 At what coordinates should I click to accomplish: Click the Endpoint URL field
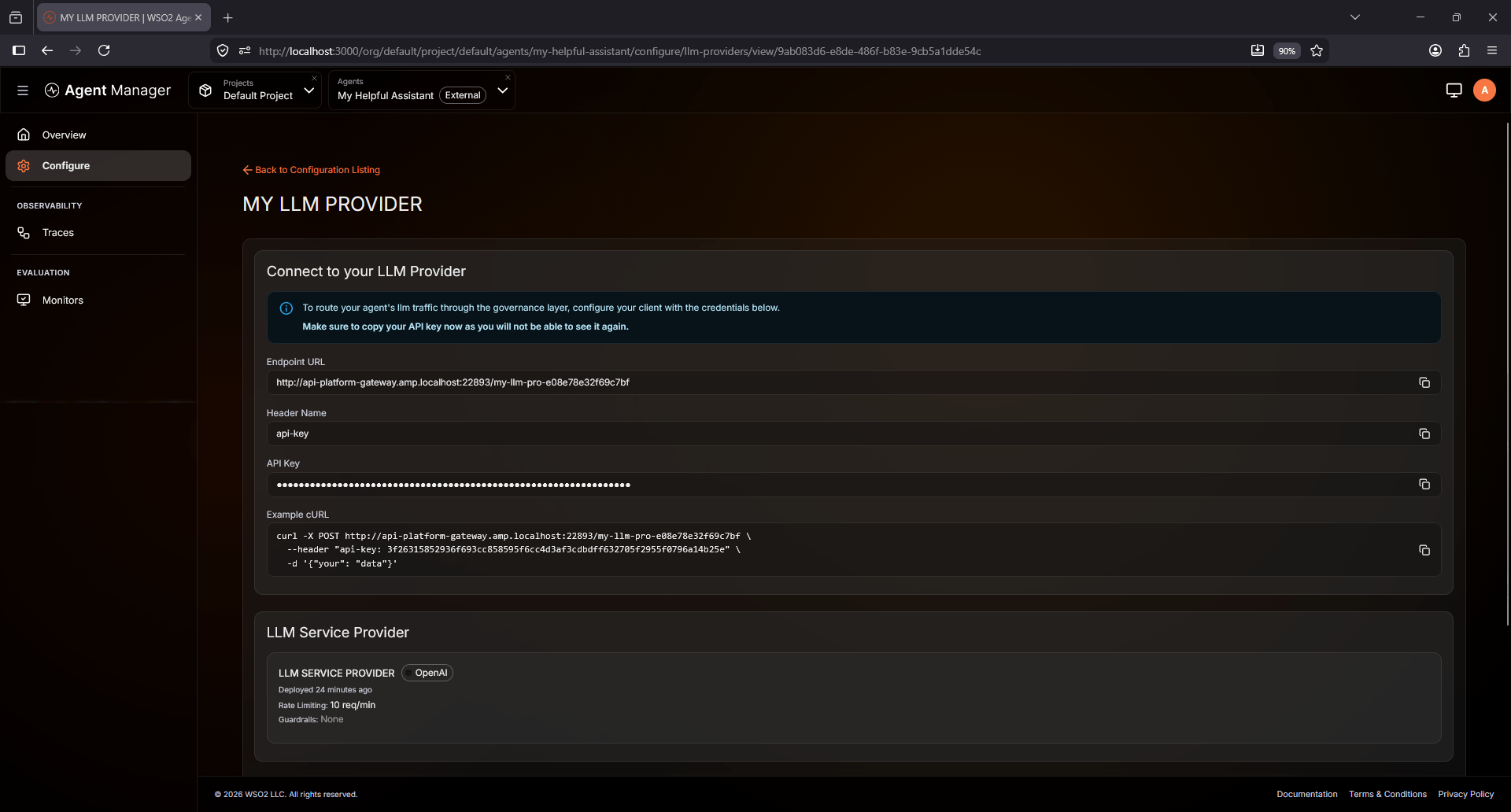[854, 382]
